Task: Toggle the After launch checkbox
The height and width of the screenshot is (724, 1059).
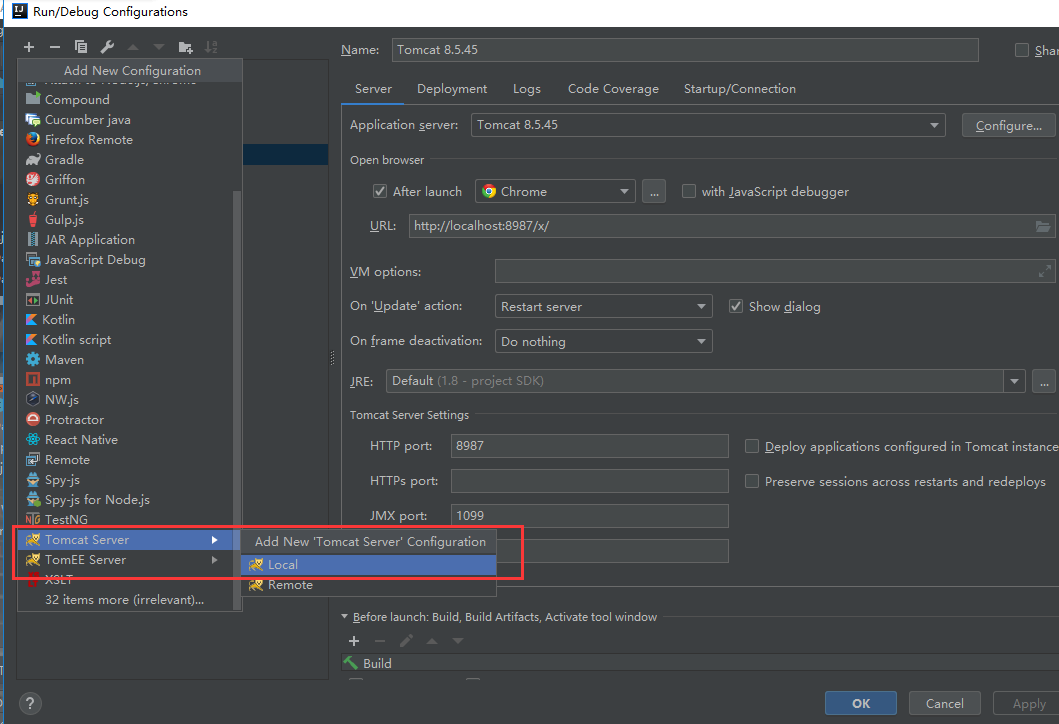Action: (380, 191)
